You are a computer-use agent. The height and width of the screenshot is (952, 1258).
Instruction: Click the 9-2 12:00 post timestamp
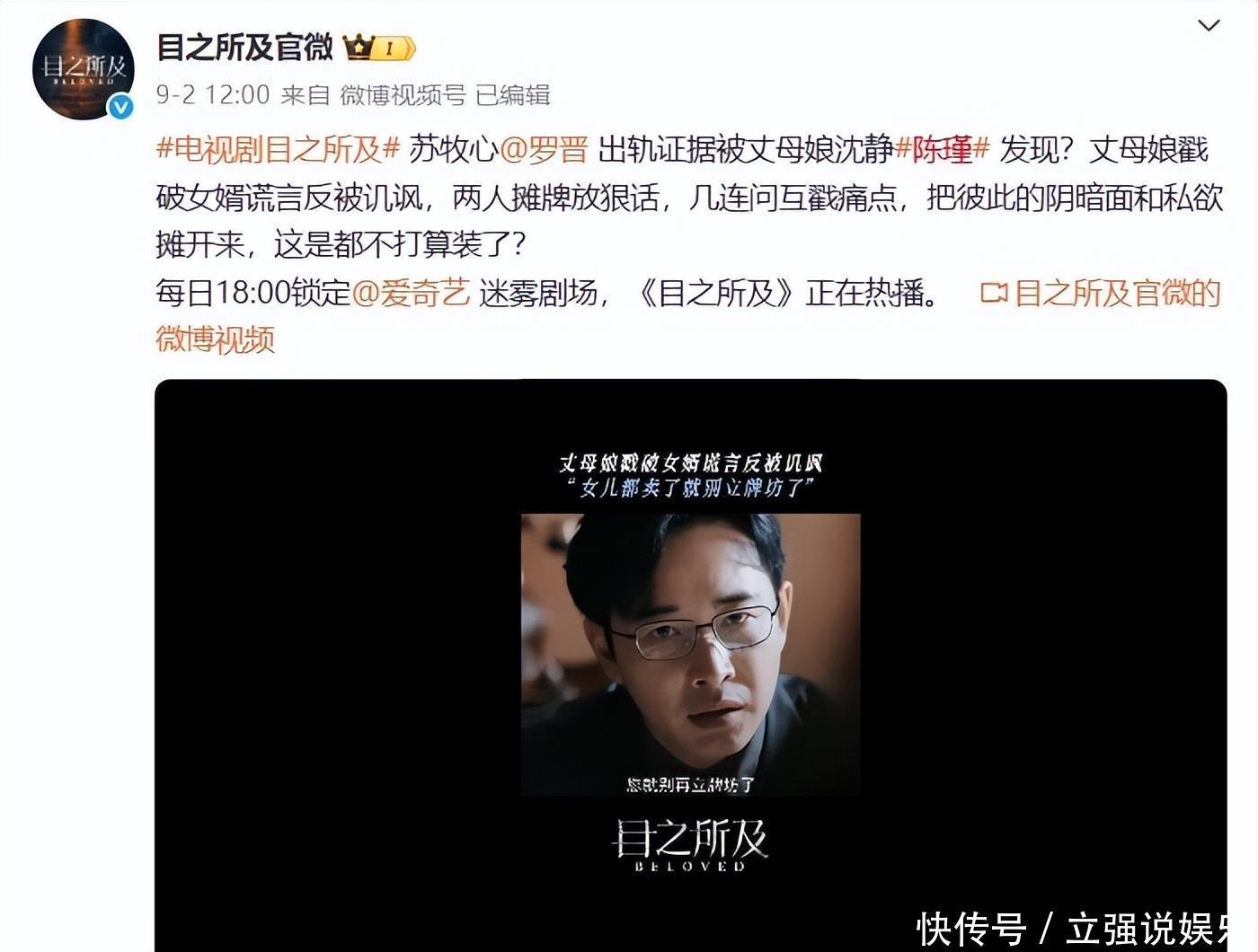pyautogui.click(x=213, y=94)
